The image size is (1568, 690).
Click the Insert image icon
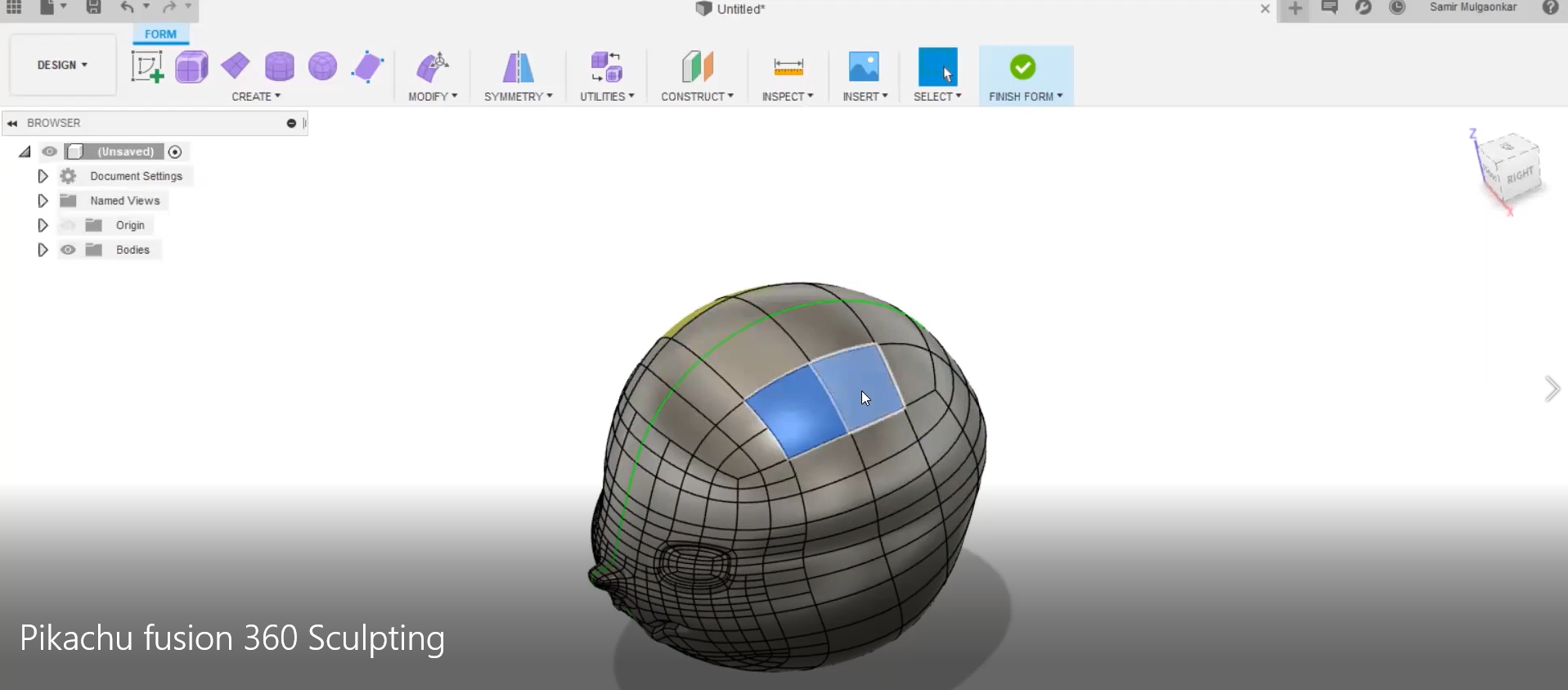coord(864,66)
